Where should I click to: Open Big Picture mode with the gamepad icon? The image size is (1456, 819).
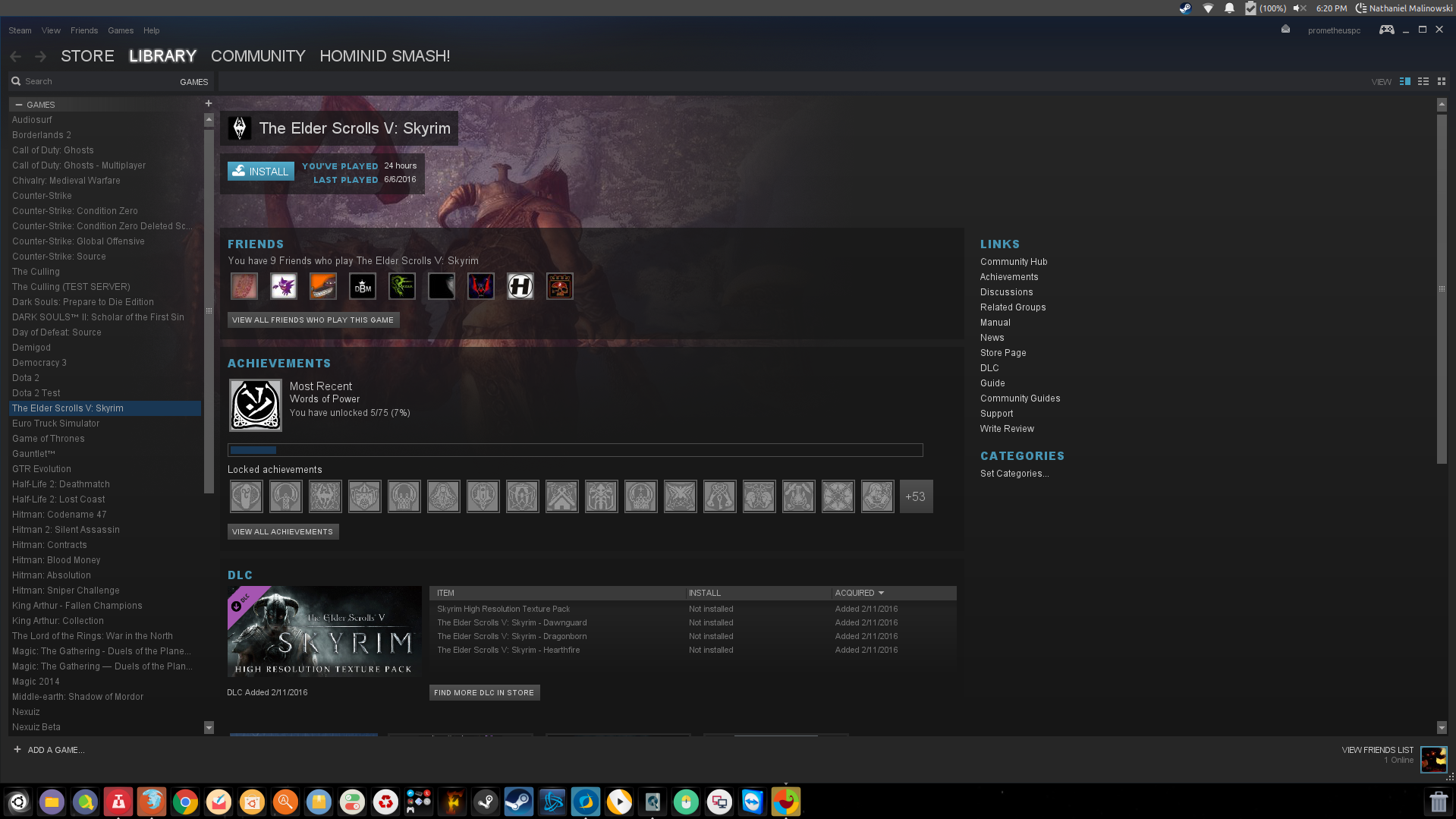coord(1386,30)
